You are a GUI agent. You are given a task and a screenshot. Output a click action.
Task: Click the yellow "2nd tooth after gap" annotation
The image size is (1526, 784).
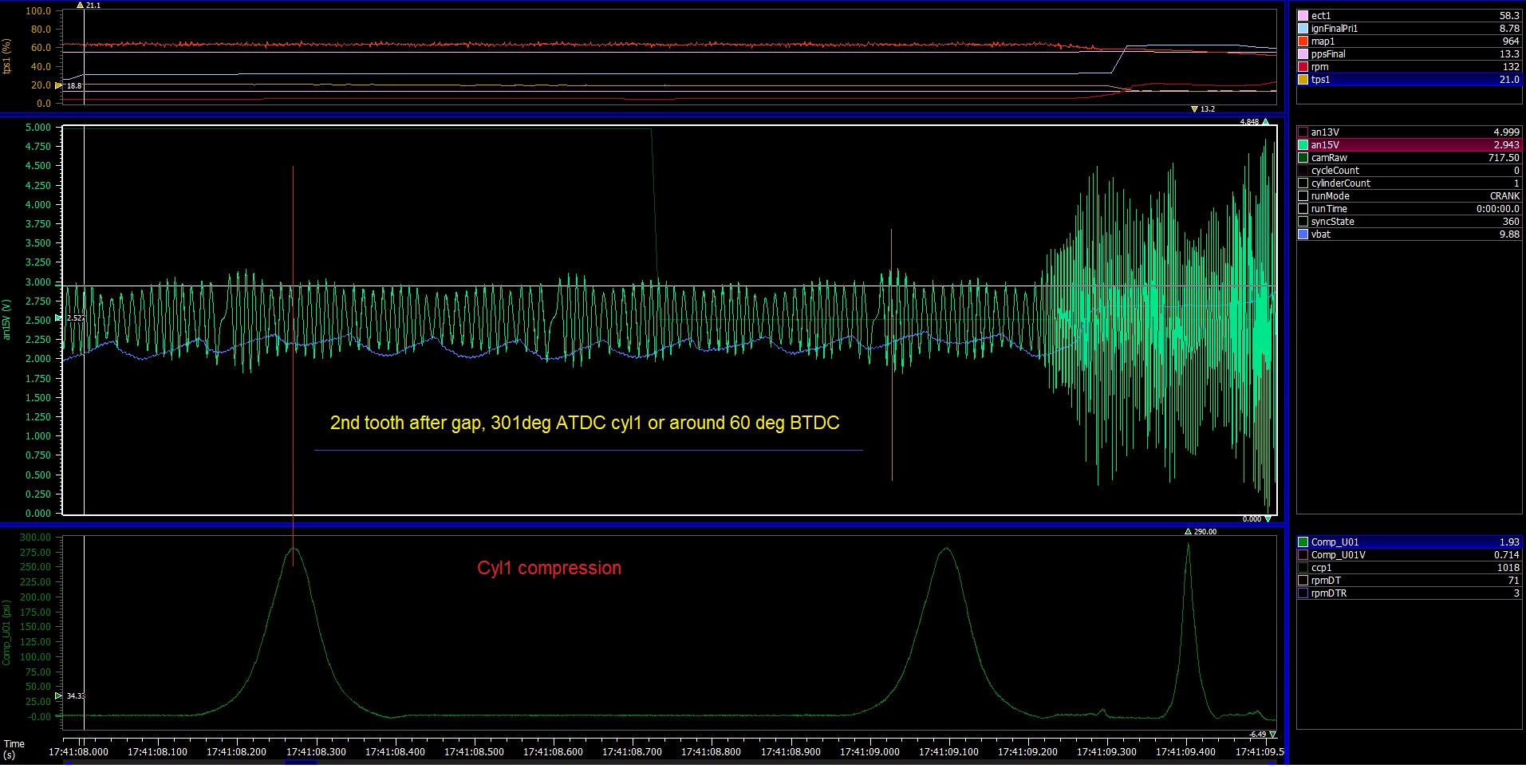point(585,423)
